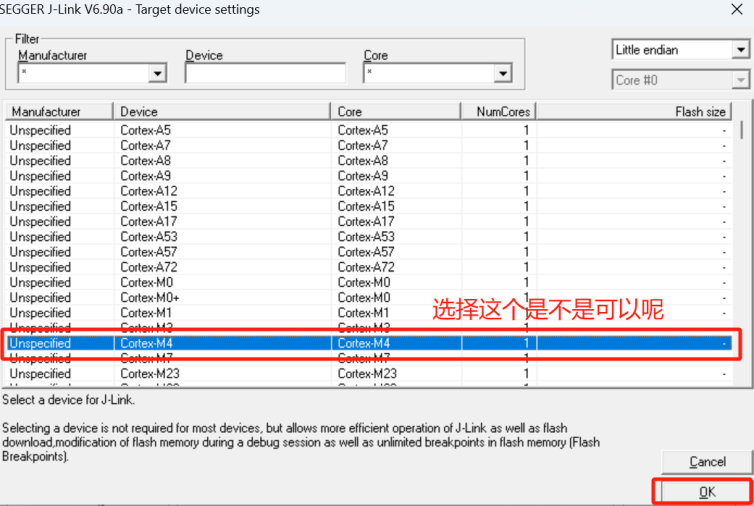
Task: Select the Cortex-A12 device row
Action: pos(369,191)
